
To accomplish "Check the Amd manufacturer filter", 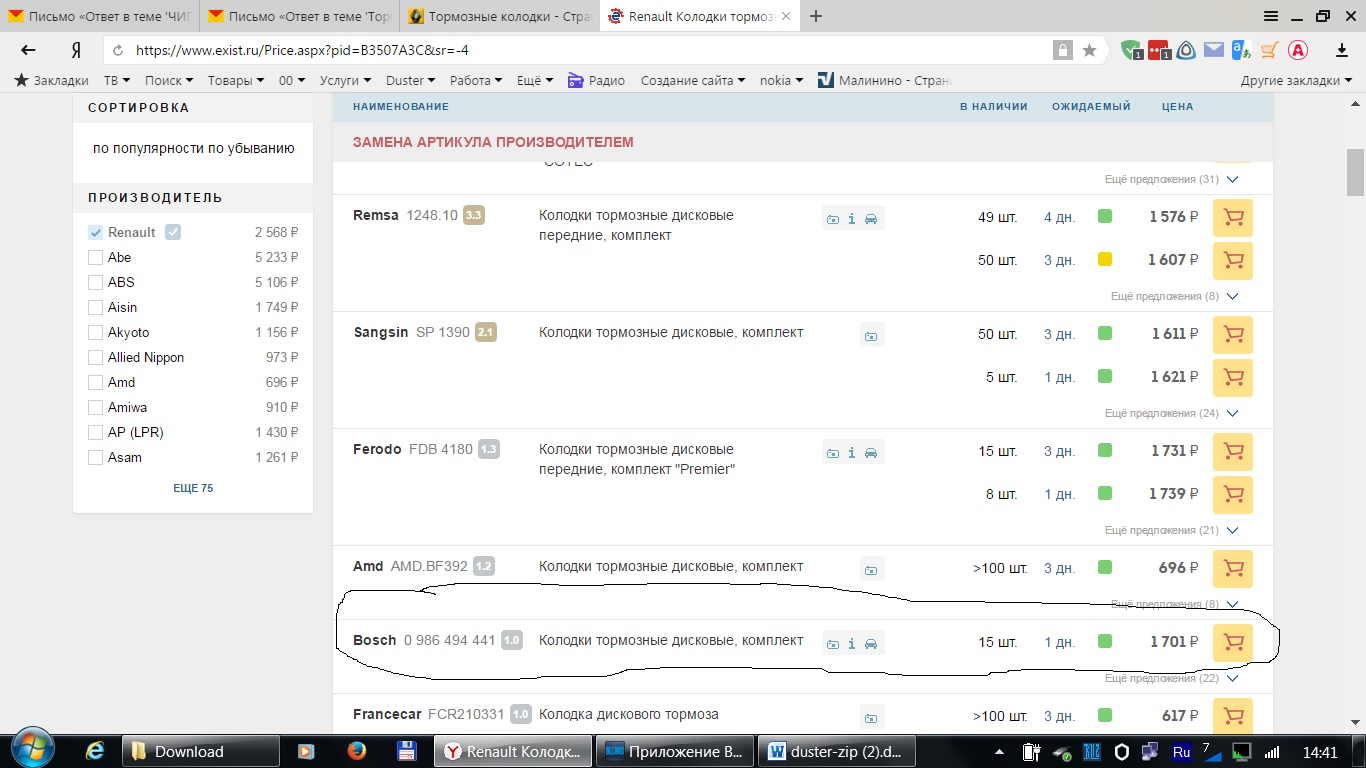I will [x=96, y=382].
